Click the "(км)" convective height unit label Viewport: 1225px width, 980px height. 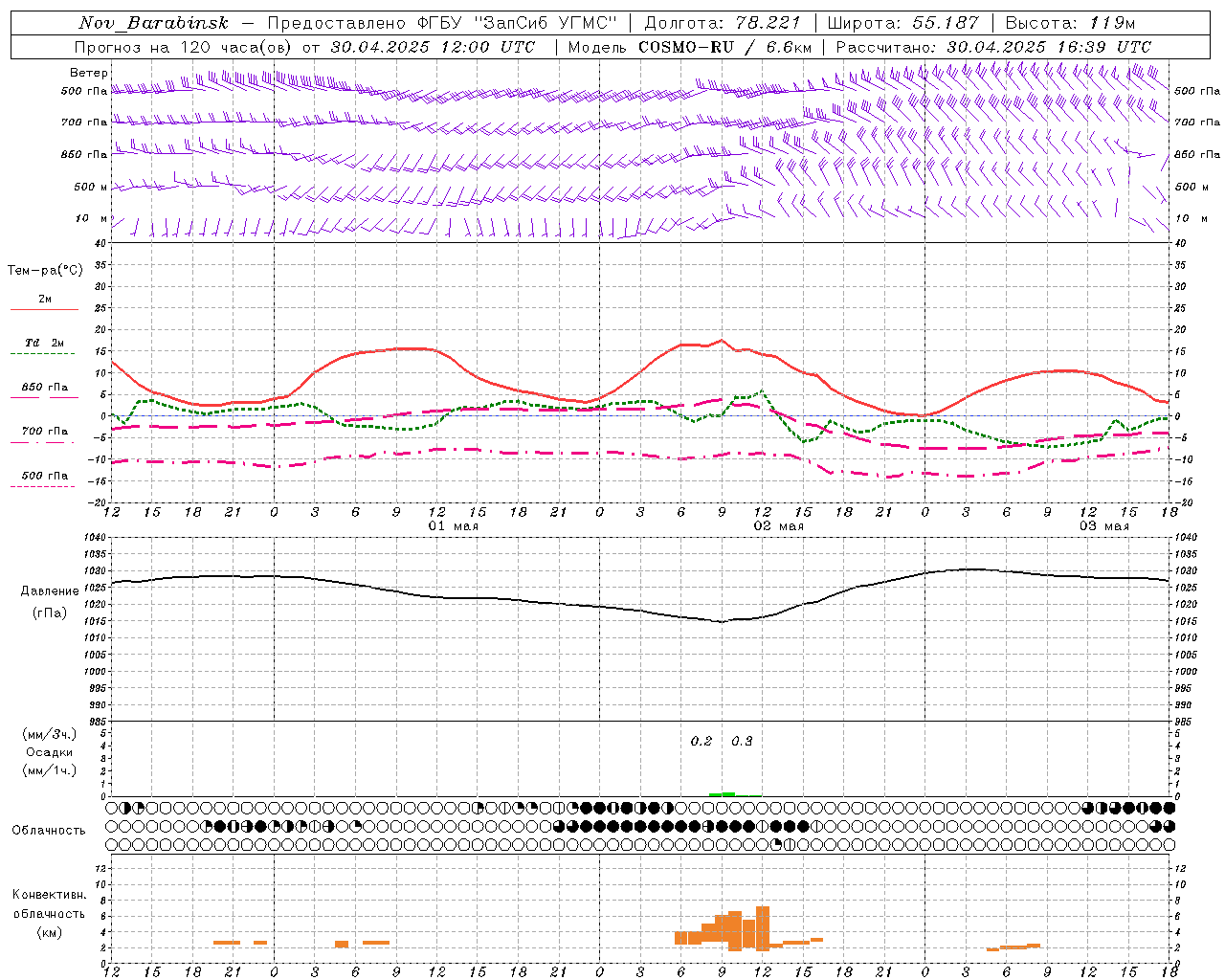tap(50, 932)
